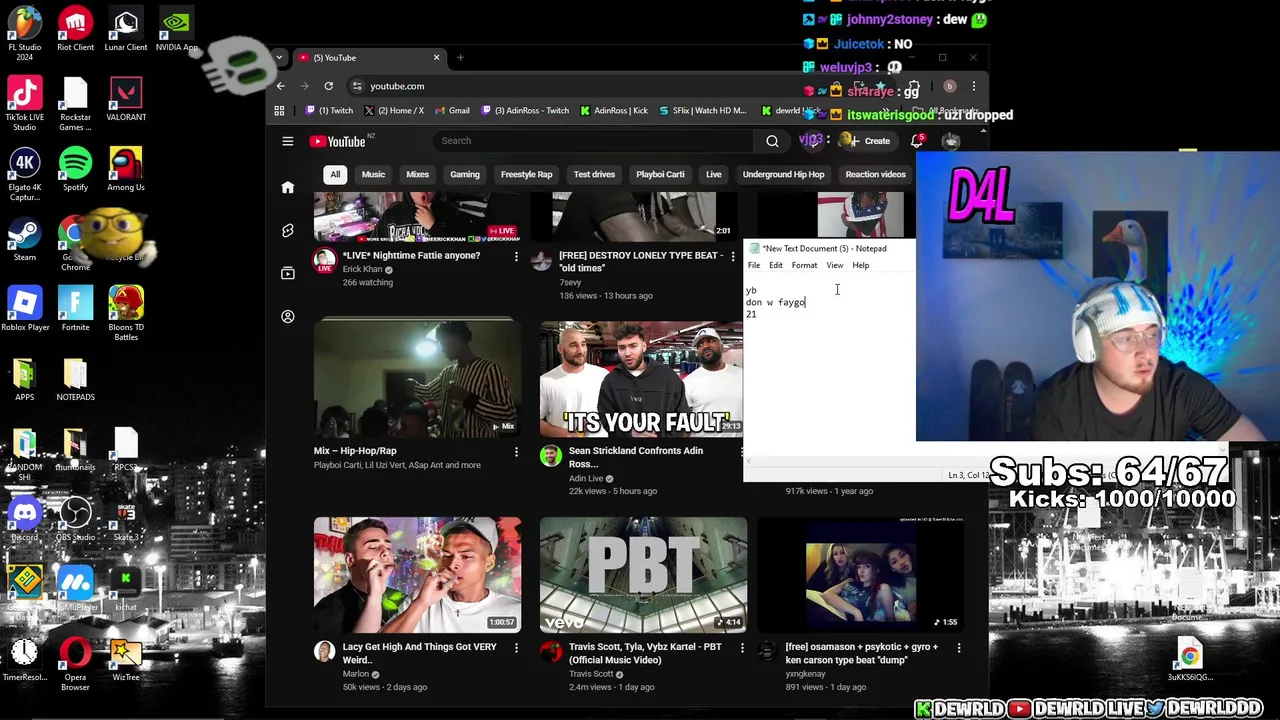Viewport: 1280px width, 720px height.
Task: Open Chrome three-dot menu
Action: tap(973, 86)
